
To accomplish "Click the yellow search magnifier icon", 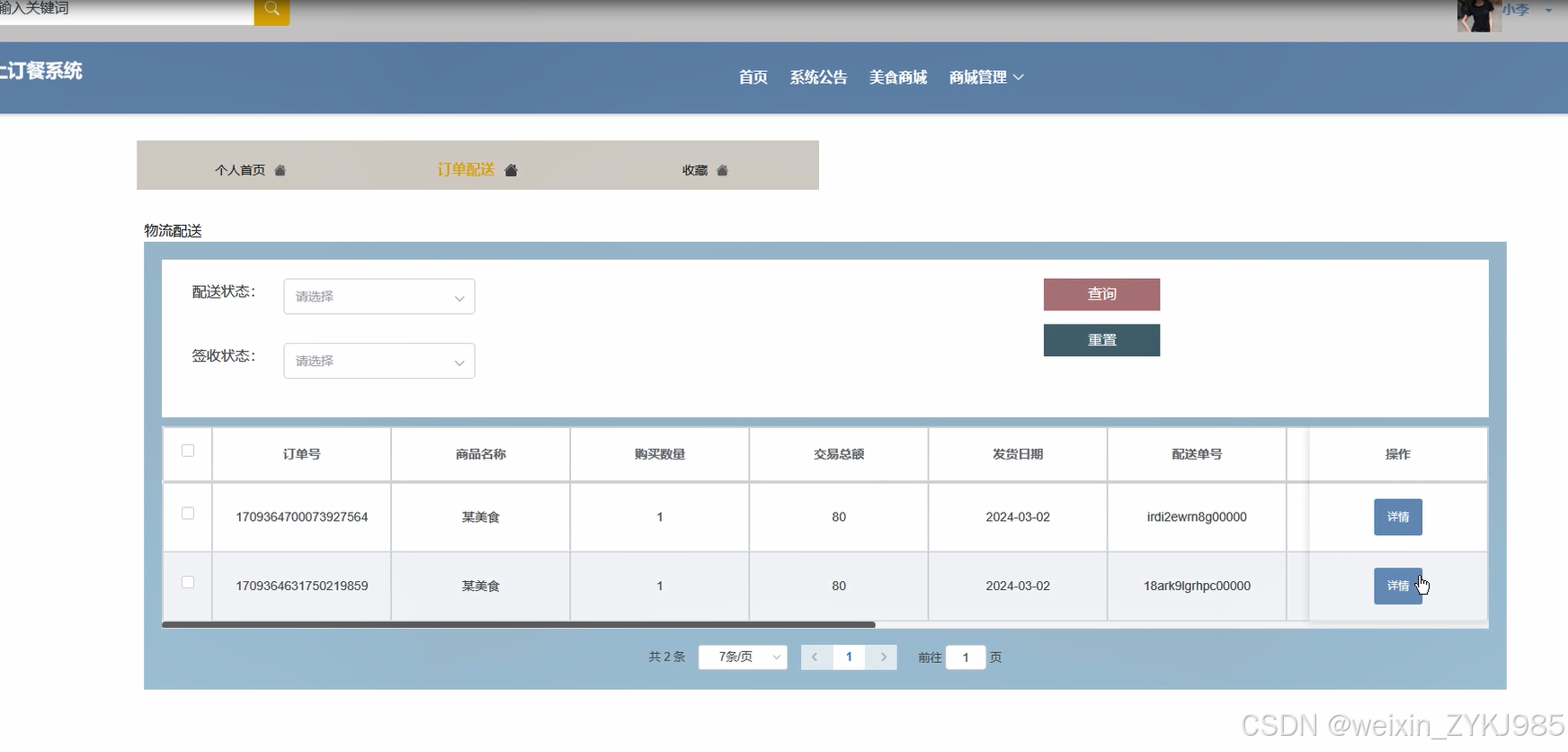I will click(x=272, y=12).
